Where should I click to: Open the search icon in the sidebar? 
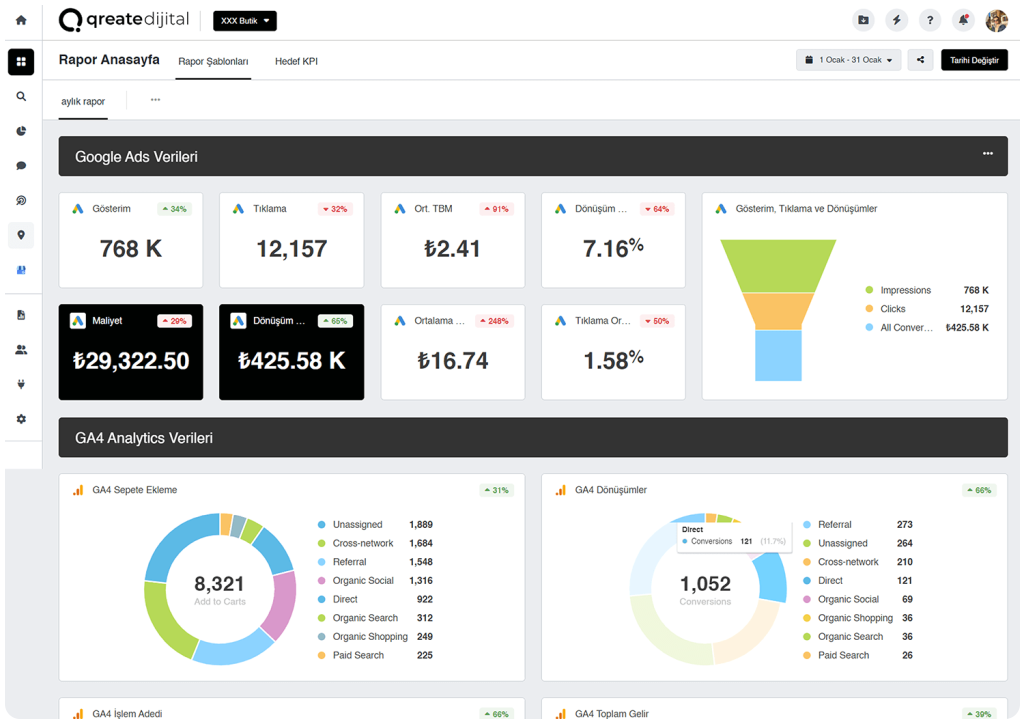coord(21,97)
